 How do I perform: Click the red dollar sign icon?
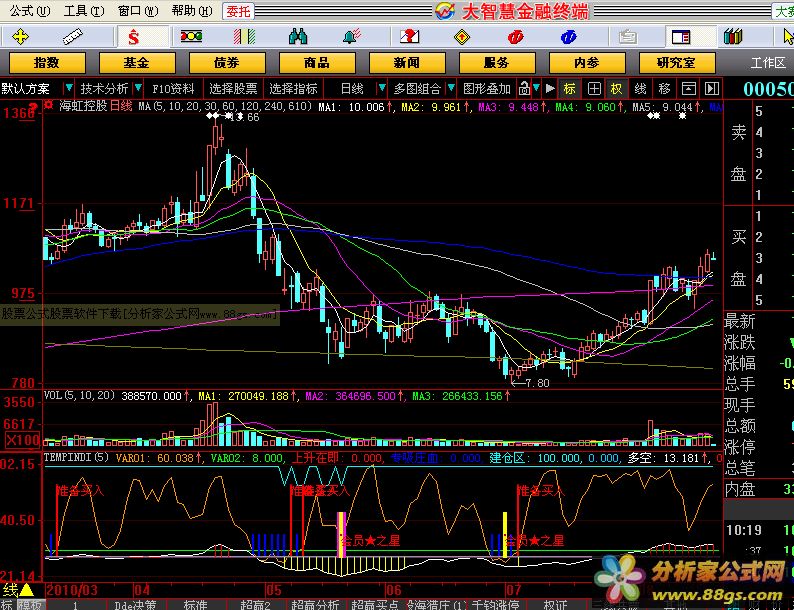(x=134, y=36)
